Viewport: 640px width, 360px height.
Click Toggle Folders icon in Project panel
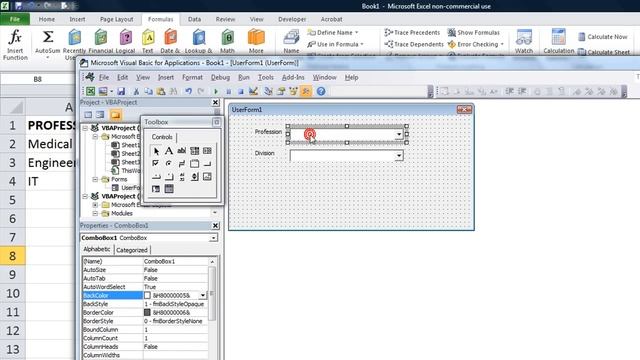pyautogui.click(x=116, y=115)
